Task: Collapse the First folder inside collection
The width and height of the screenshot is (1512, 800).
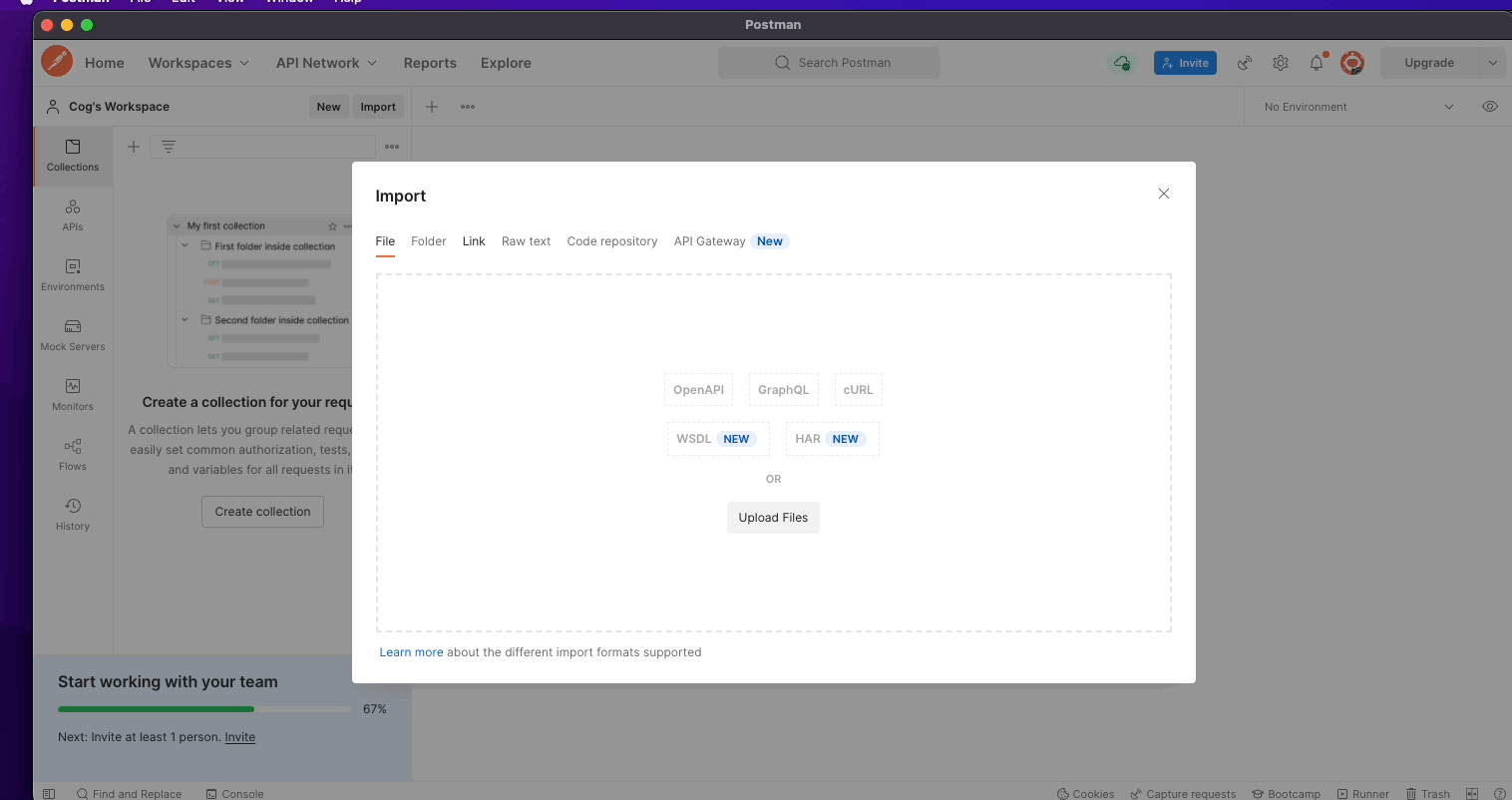Action: coord(184,245)
